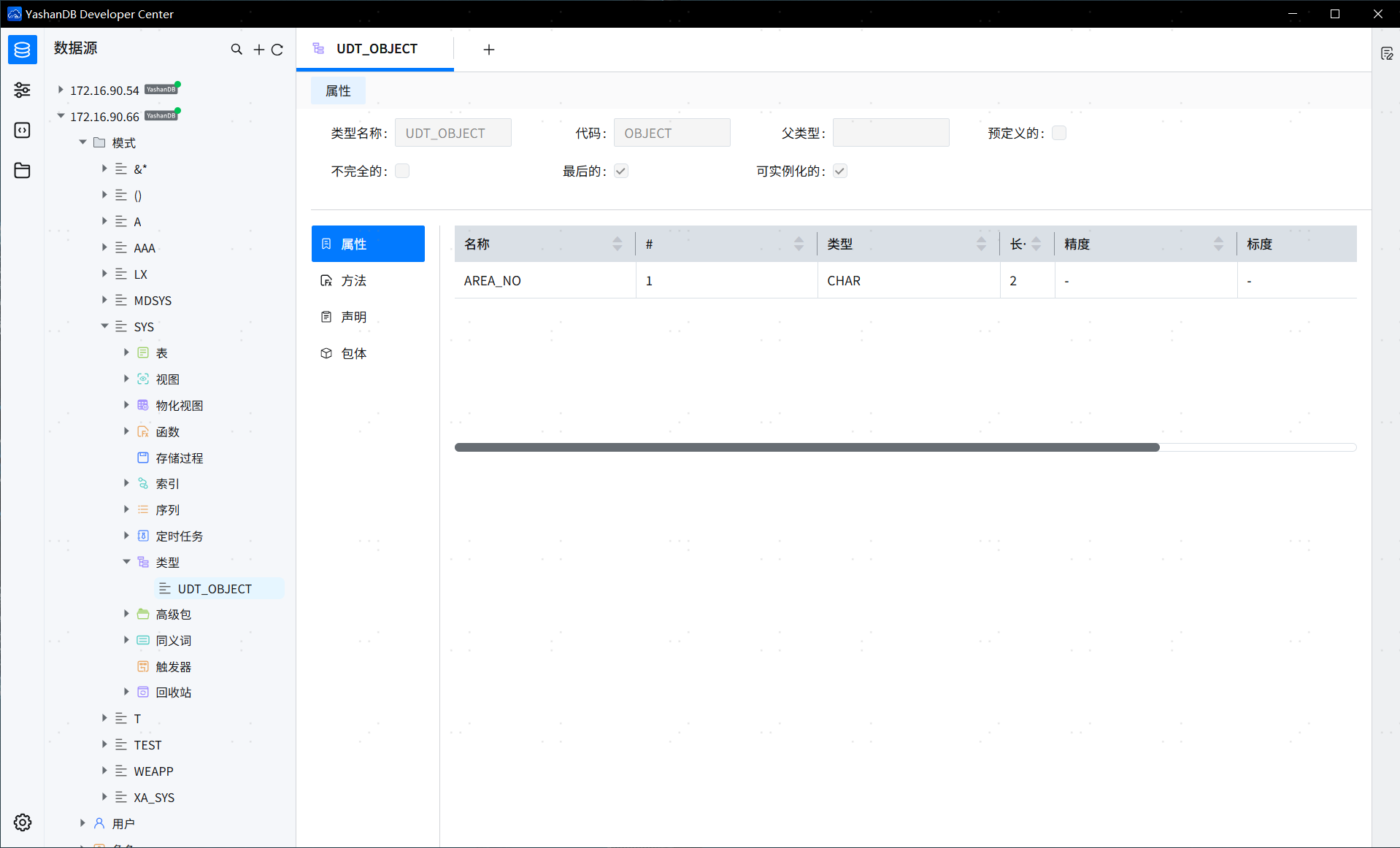
Task: Click the search icon in 数据源 panel
Action: pyautogui.click(x=236, y=49)
